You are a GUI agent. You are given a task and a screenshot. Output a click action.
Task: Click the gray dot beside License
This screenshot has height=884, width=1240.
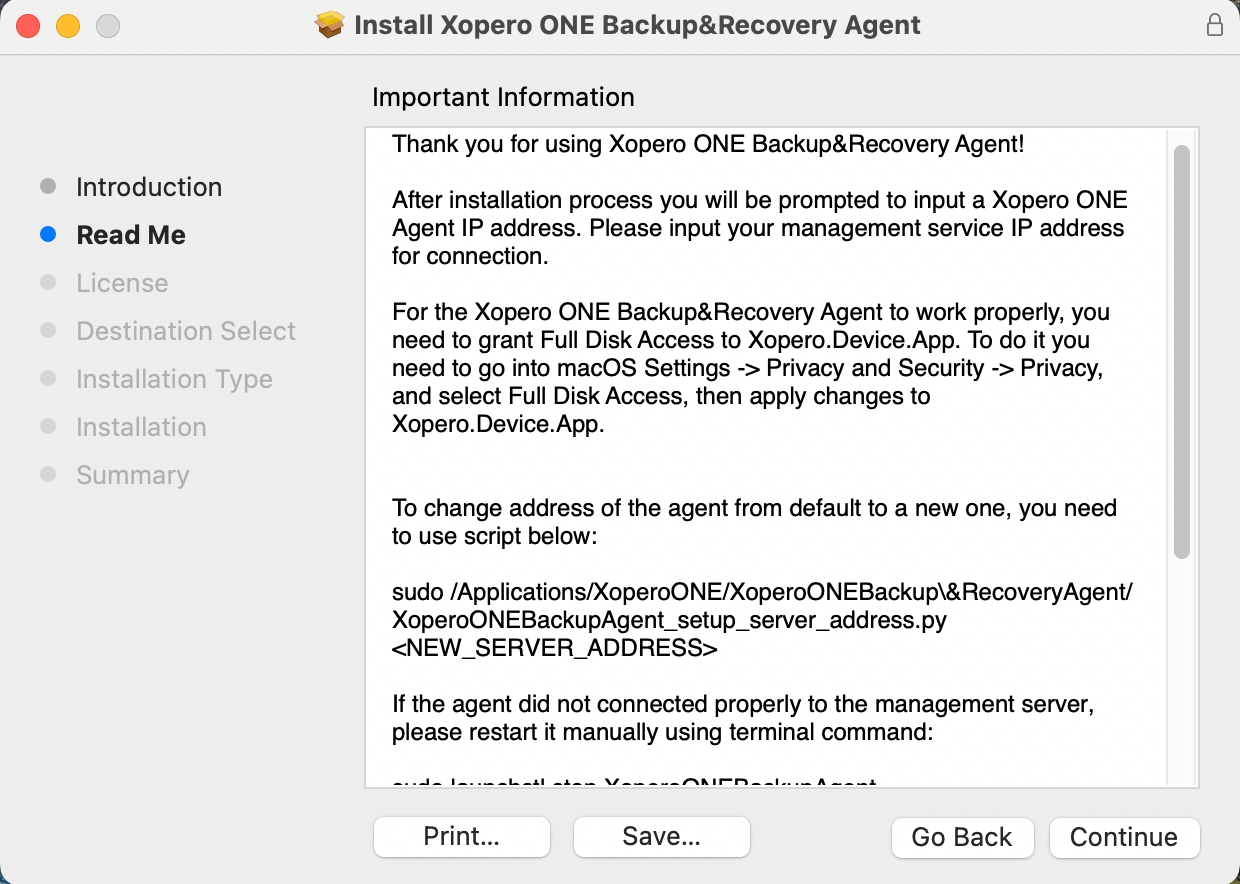click(50, 282)
